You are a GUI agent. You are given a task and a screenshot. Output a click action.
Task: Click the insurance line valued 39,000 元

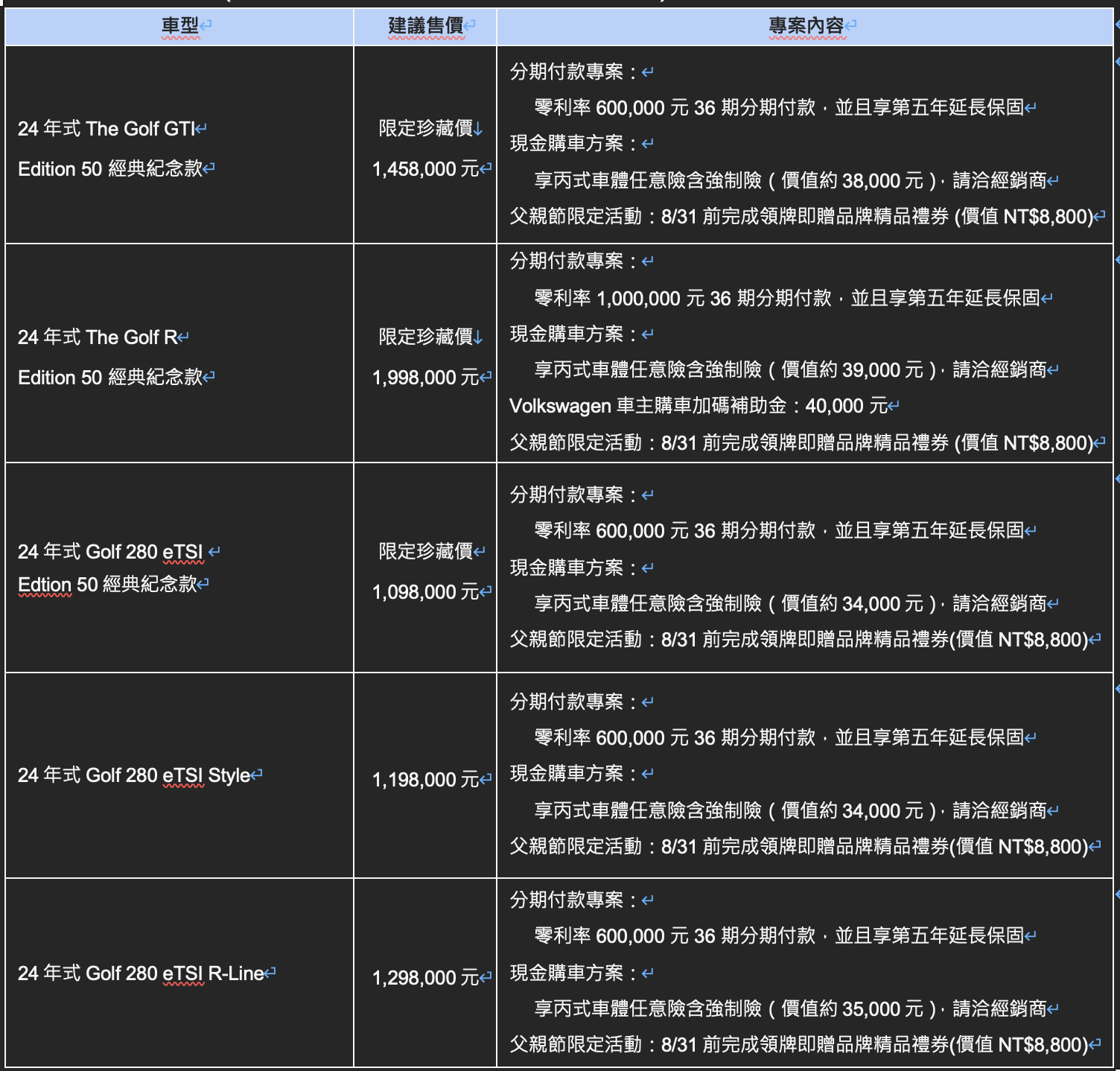(x=789, y=369)
